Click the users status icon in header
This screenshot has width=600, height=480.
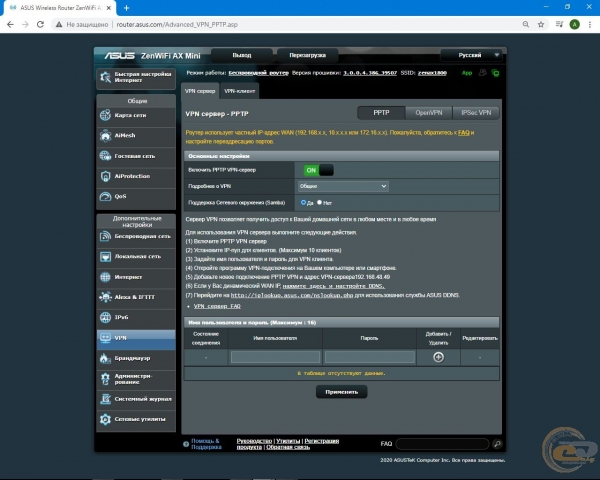pyautogui.click(x=483, y=73)
